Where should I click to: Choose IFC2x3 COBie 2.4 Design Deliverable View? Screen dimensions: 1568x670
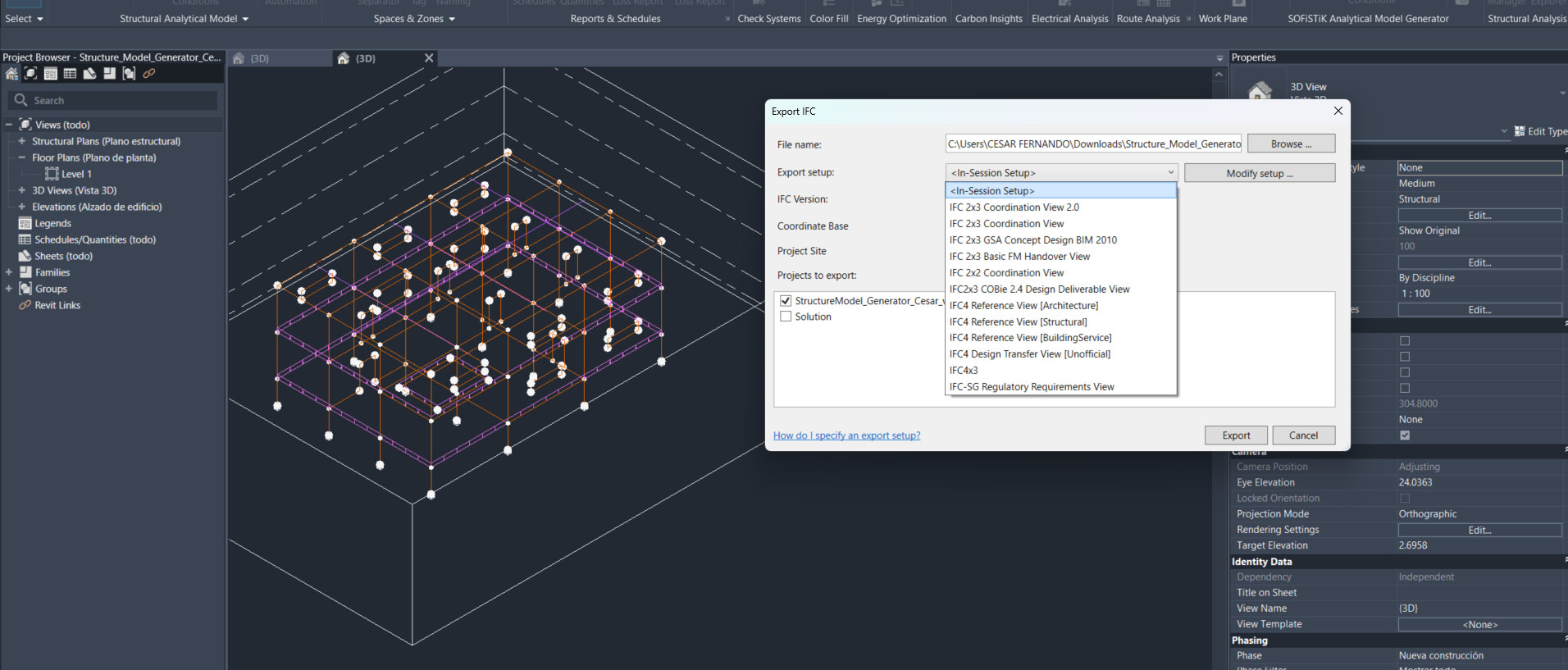(x=1061, y=289)
